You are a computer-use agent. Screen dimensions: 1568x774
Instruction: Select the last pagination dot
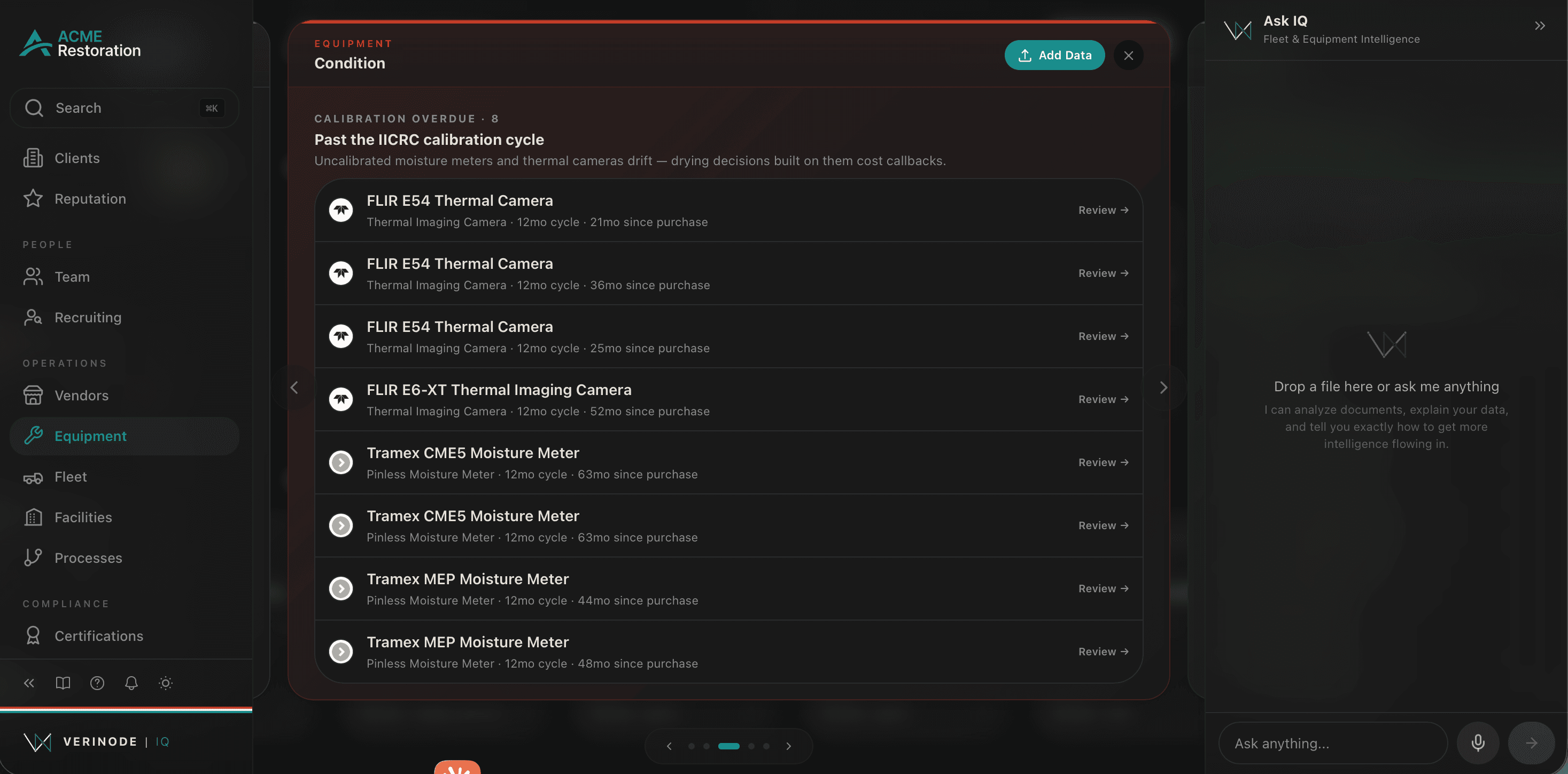pyautogui.click(x=766, y=746)
